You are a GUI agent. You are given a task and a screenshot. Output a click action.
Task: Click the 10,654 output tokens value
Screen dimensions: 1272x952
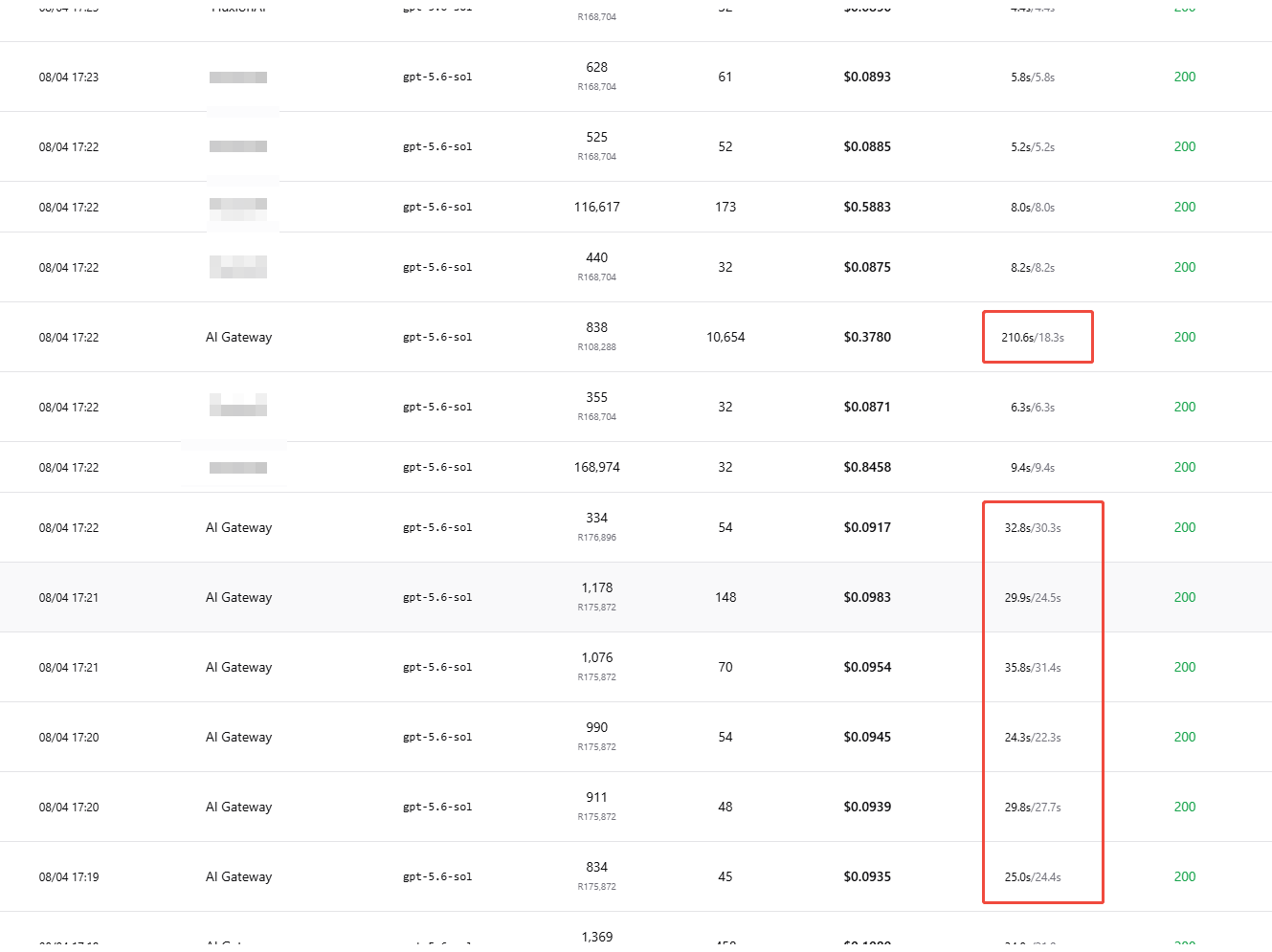point(725,337)
